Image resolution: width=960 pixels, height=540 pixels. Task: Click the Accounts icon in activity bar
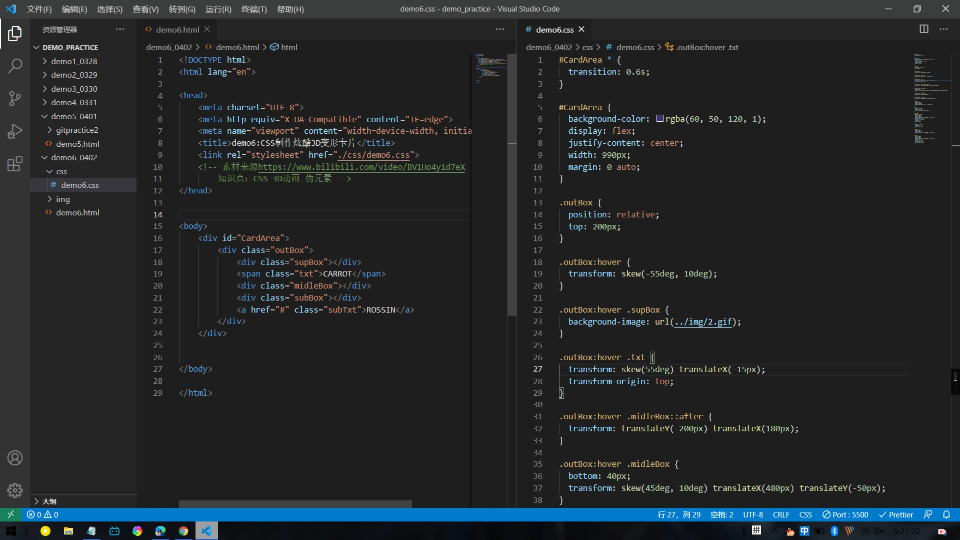click(x=15, y=458)
